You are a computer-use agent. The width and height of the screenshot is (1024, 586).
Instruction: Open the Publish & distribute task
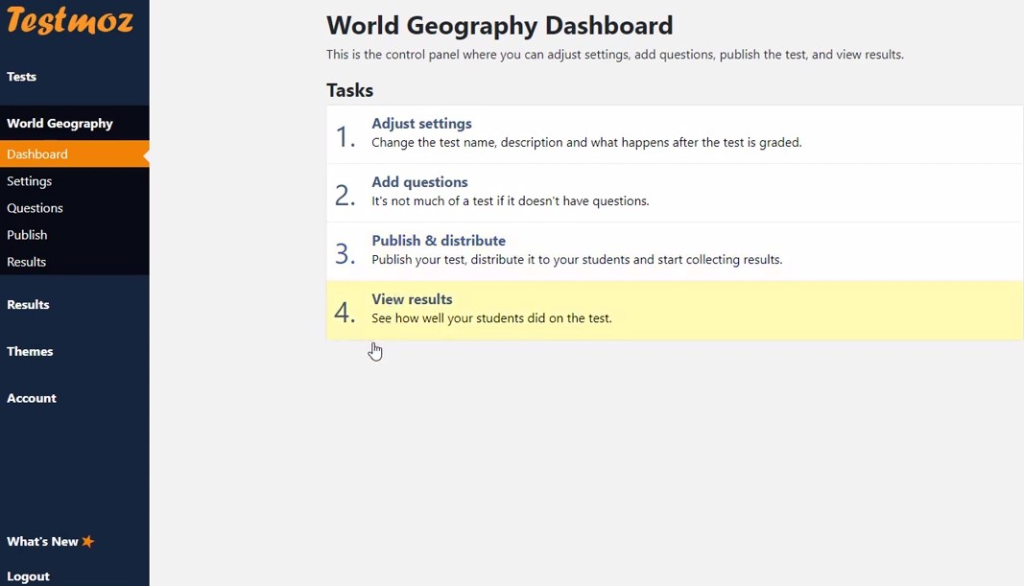pyautogui.click(x=438, y=241)
